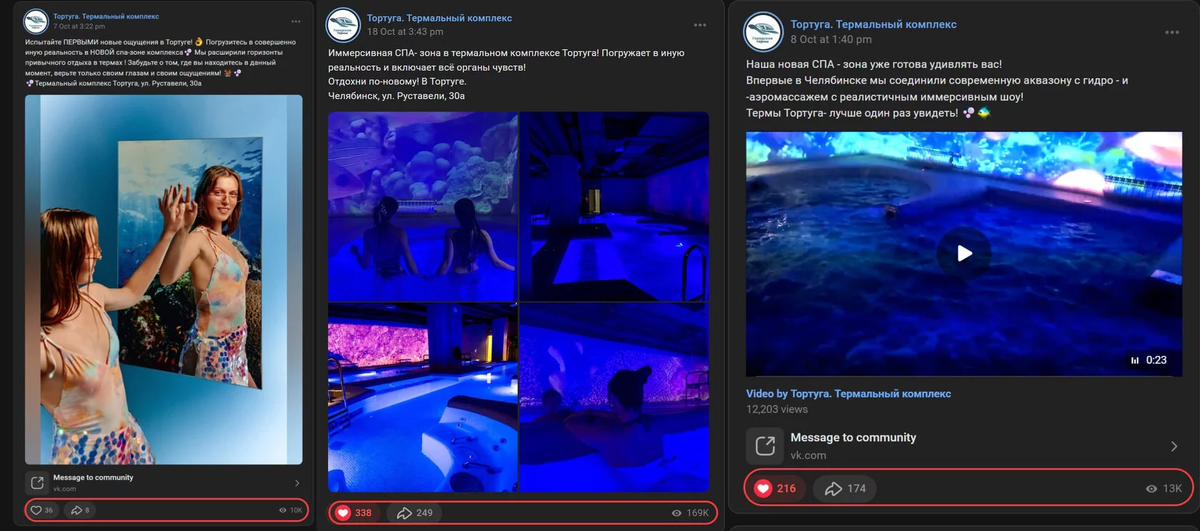Click the 'Отдохни по-новому! В Тортуге.' line

coord(396,82)
